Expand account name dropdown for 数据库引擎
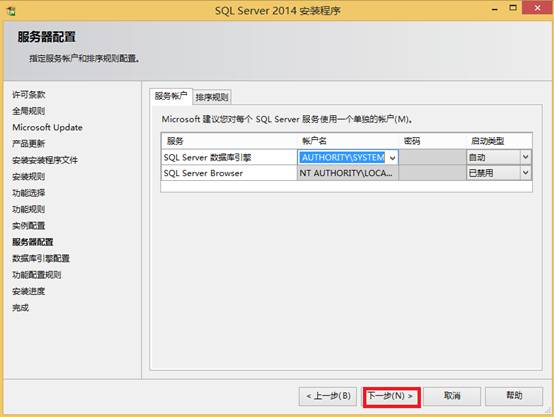The height and width of the screenshot is (417, 554). click(x=393, y=158)
